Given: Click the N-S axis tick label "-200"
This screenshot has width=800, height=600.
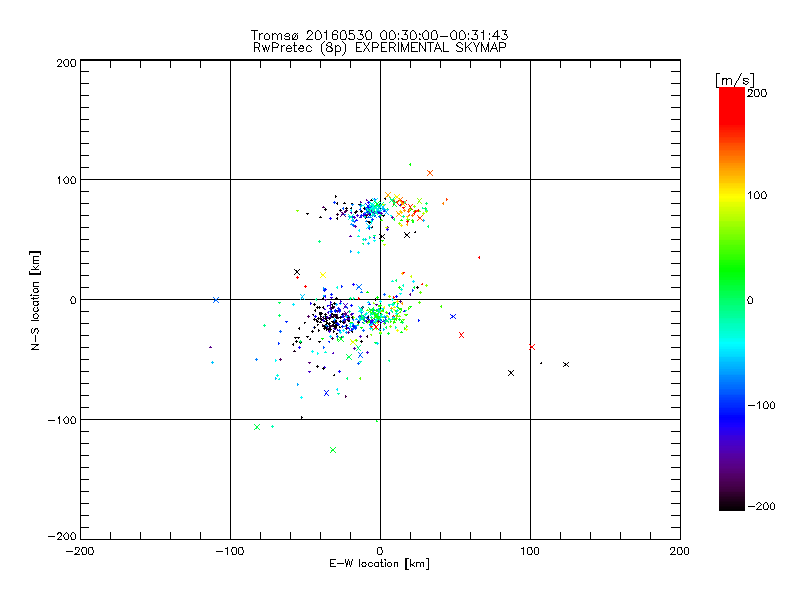Looking at the screenshot, I should (x=62, y=536).
